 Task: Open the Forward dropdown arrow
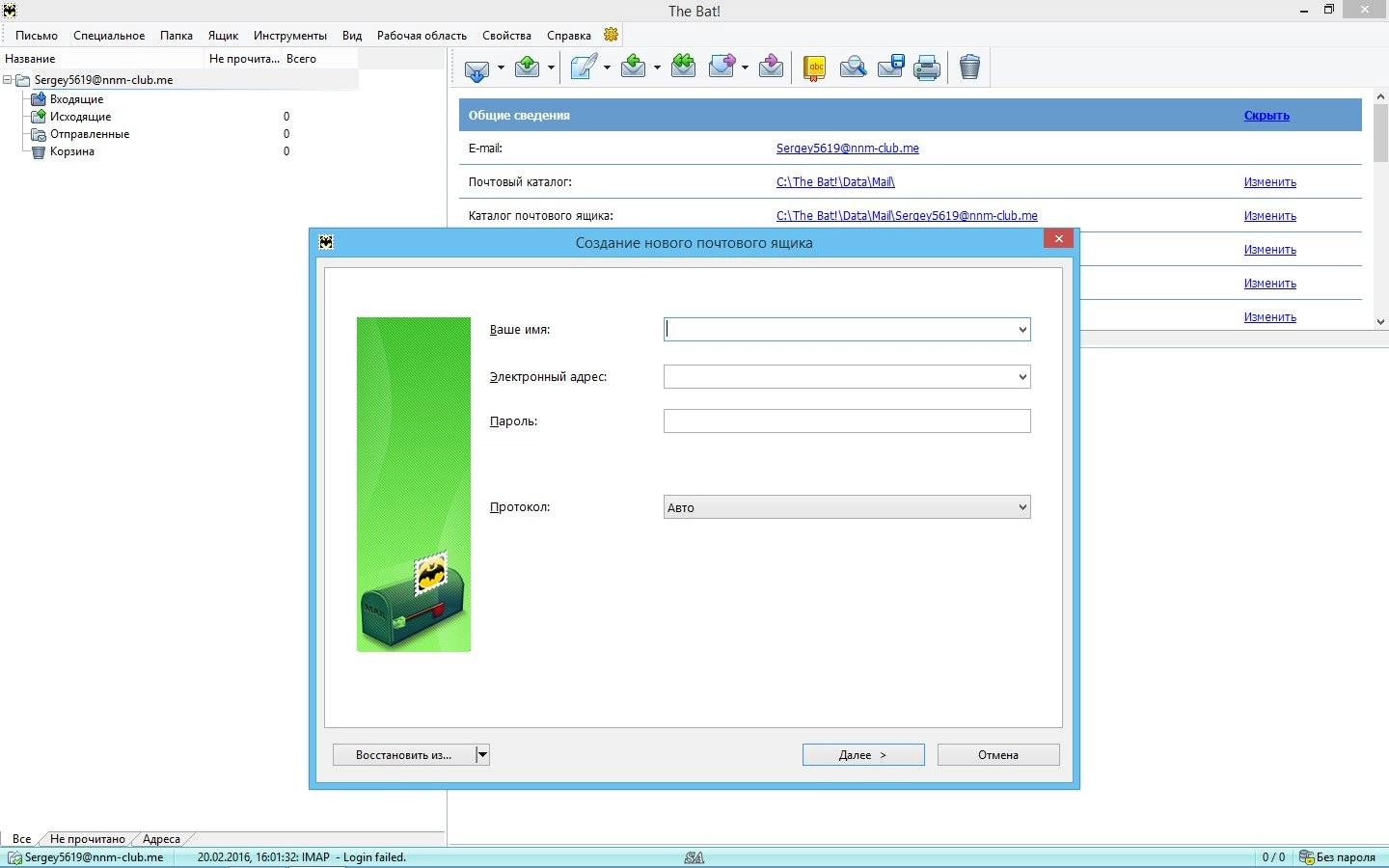point(745,68)
